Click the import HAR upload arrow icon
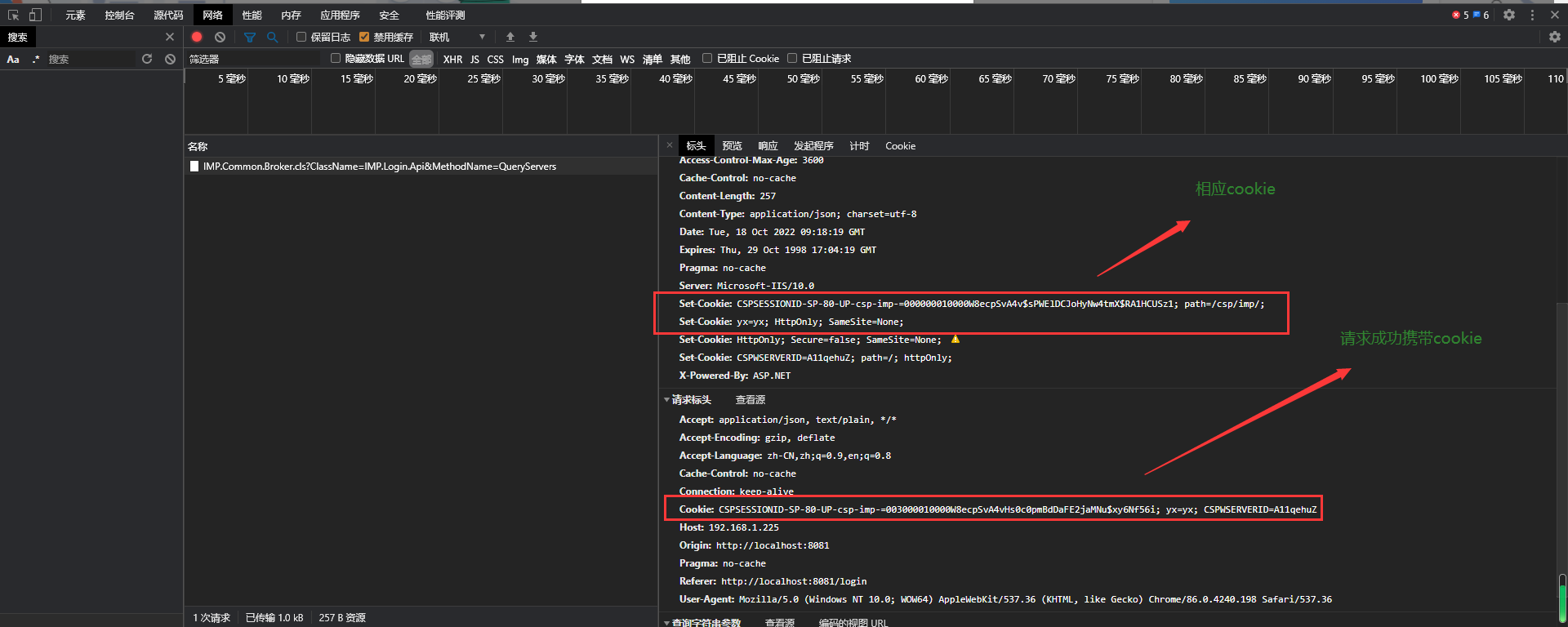 point(510,37)
